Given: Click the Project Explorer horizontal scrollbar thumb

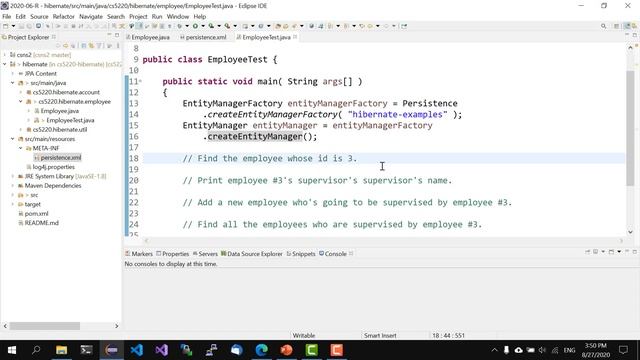Looking at the screenshot, I should (45, 326).
